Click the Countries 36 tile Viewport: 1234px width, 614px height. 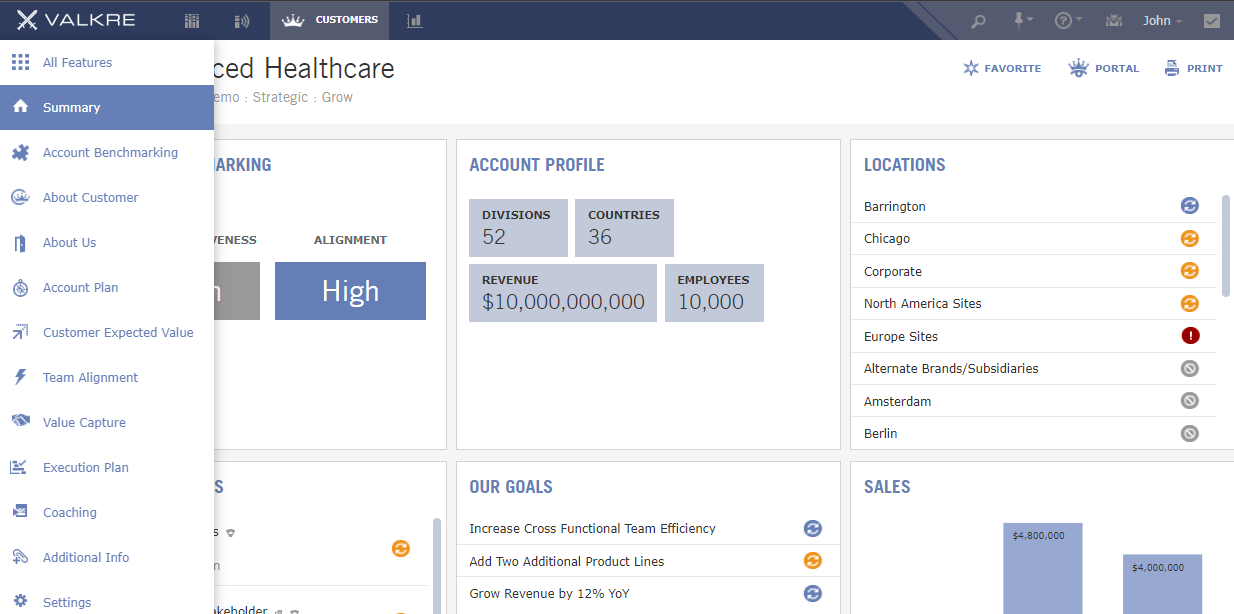(624, 228)
